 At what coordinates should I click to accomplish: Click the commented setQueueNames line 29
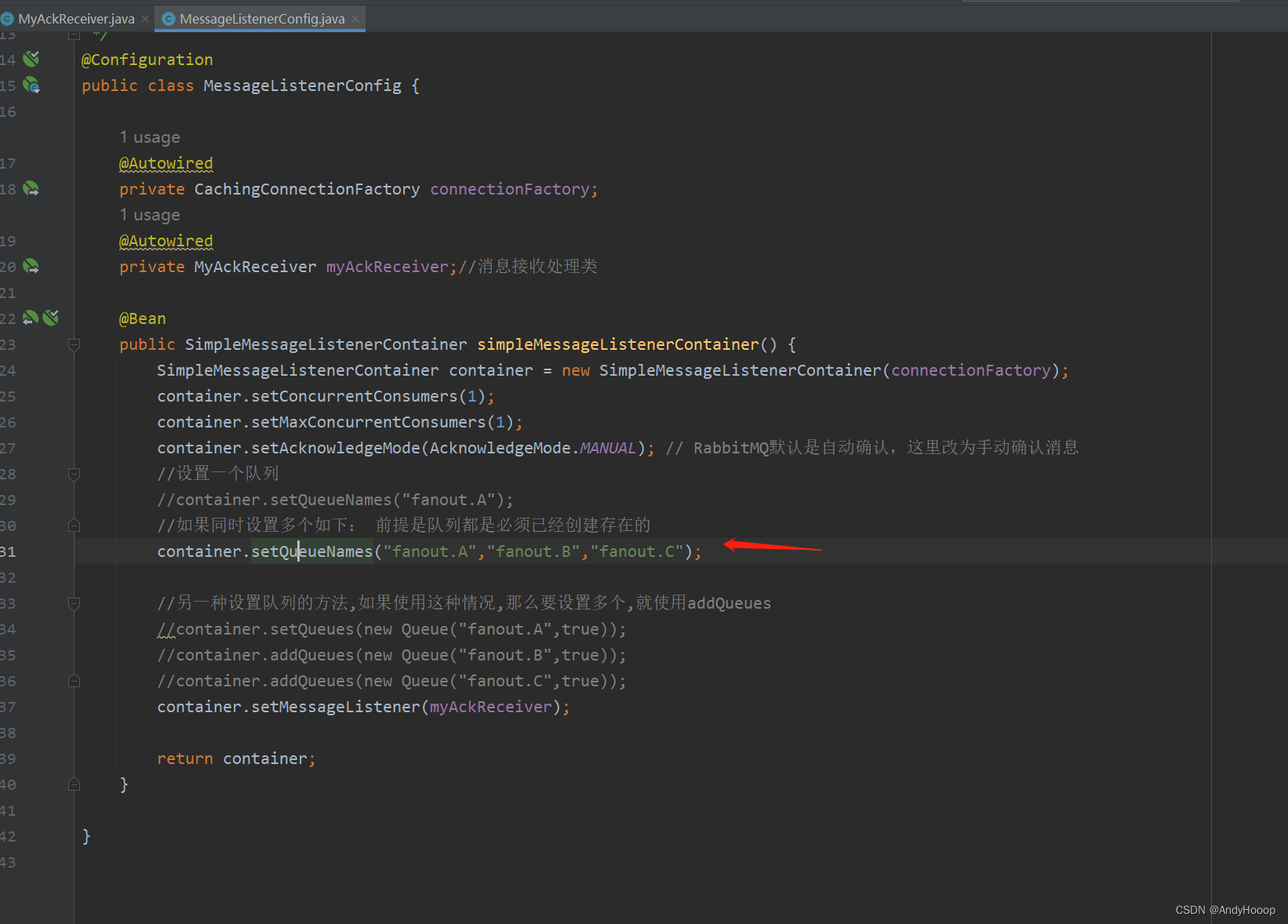tap(336, 500)
